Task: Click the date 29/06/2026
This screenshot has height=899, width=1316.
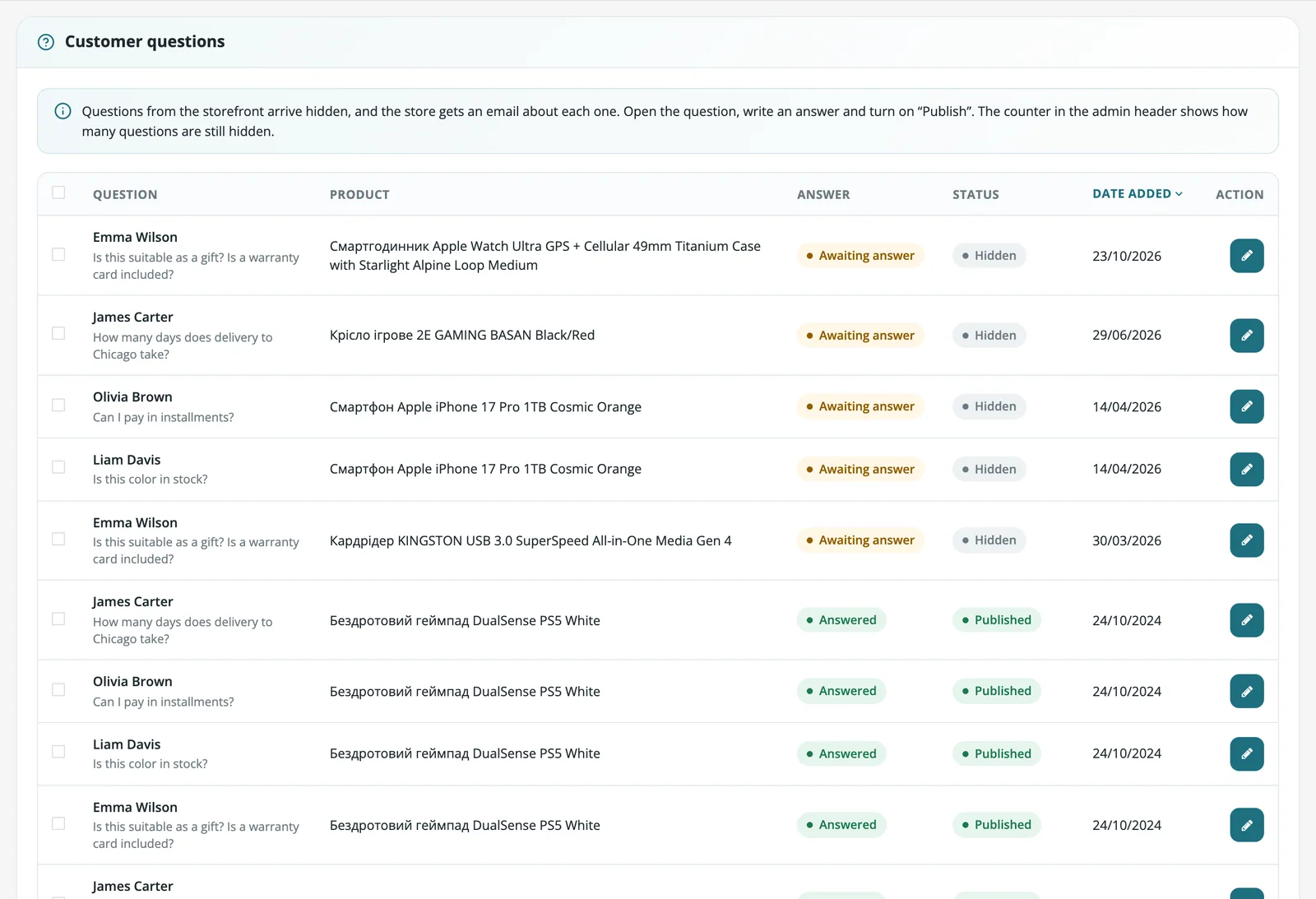Action: 1127,336
